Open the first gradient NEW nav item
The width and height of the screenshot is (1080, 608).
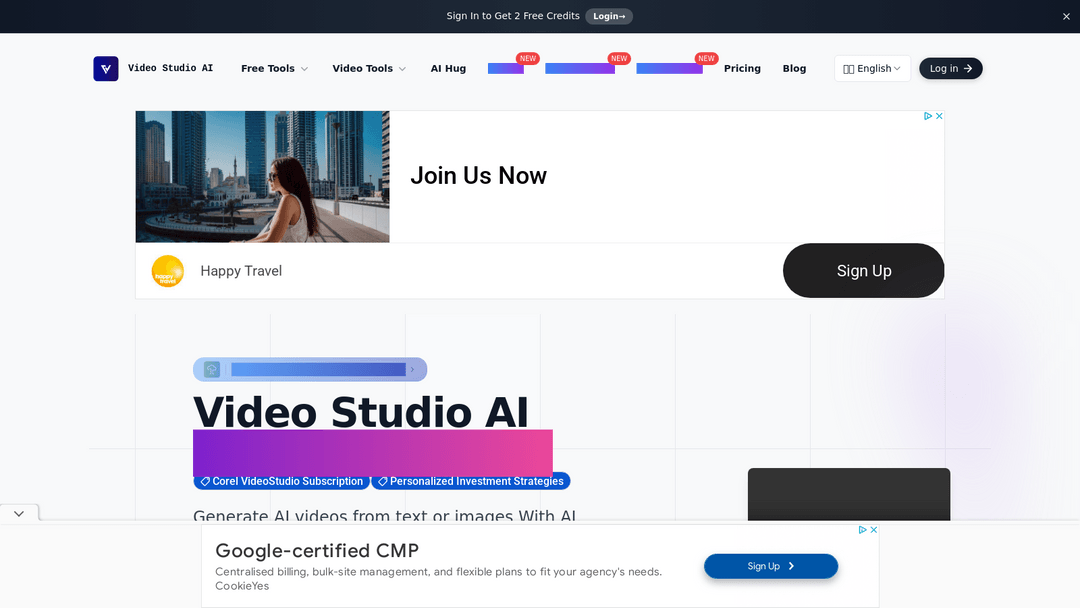(x=506, y=68)
